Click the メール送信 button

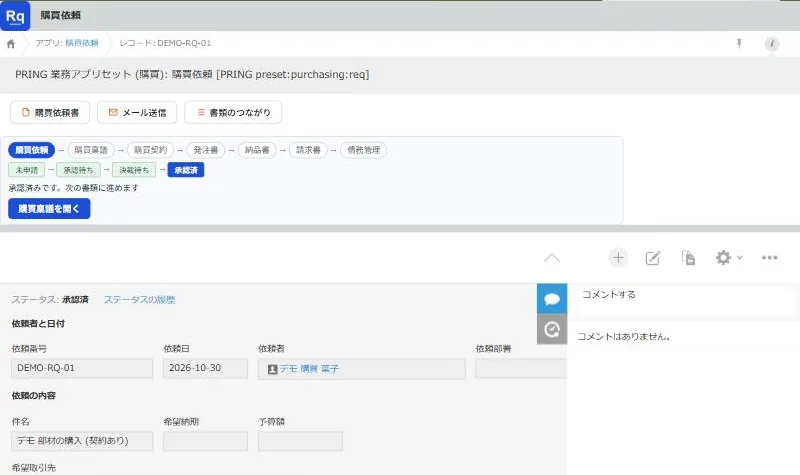pyautogui.click(x=137, y=112)
